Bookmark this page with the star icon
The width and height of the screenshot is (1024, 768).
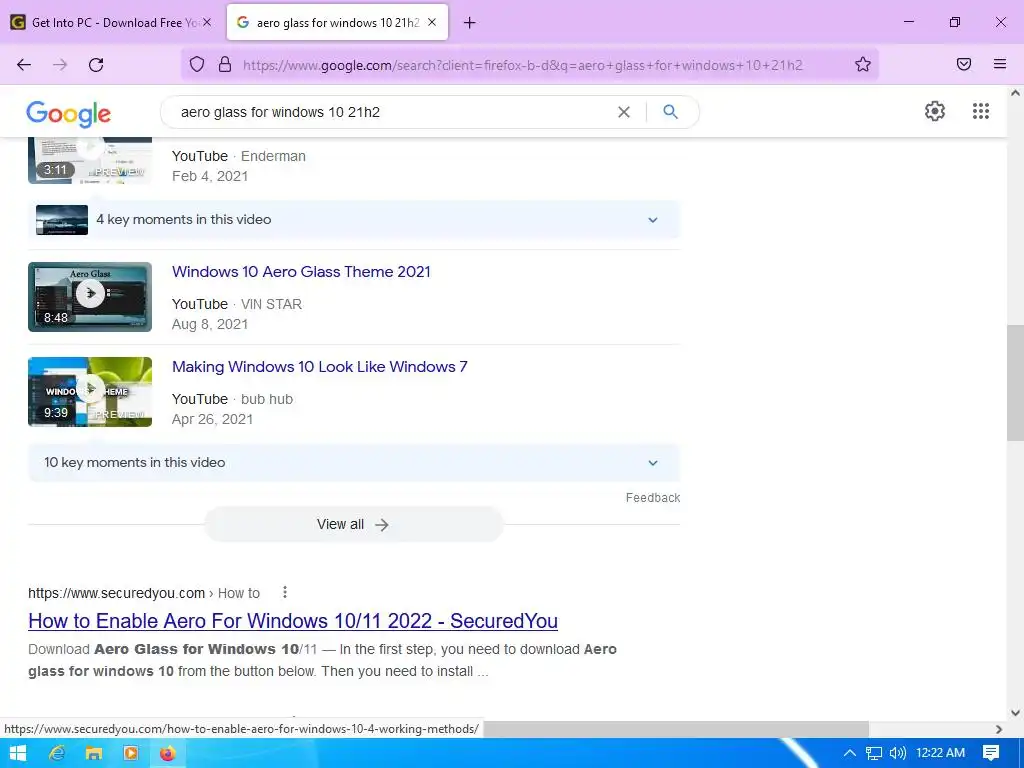tap(863, 64)
